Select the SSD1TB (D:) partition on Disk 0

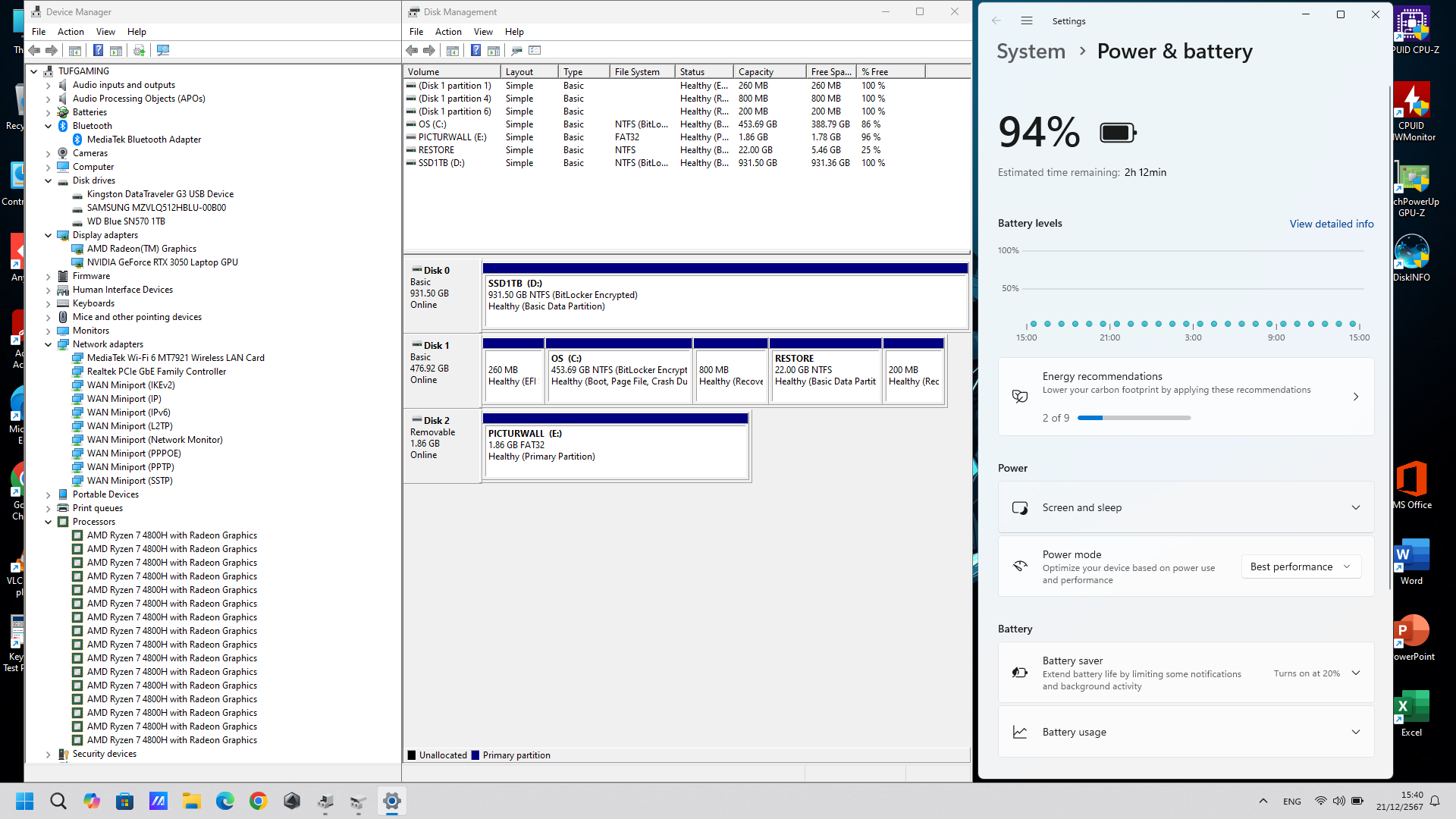(x=725, y=296)
